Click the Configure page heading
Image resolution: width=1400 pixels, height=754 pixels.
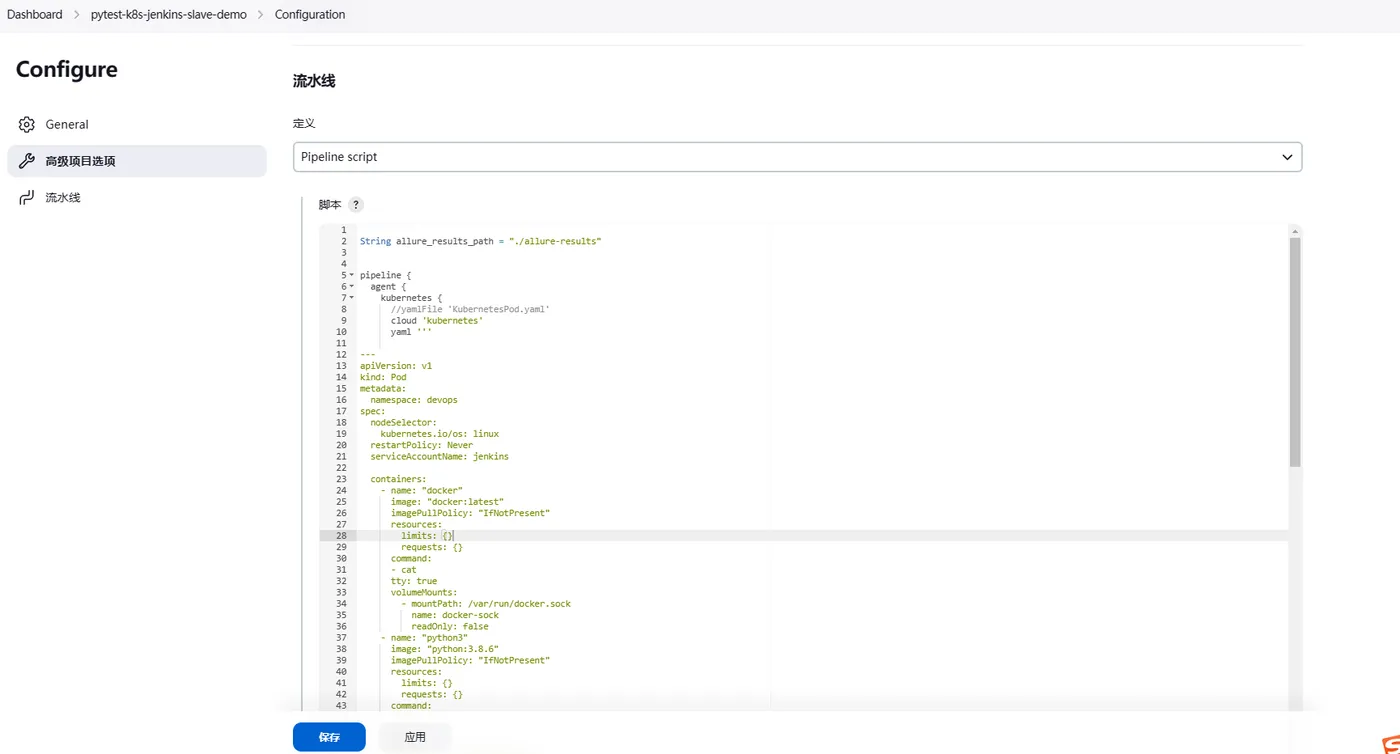click(x=67, y=69)
